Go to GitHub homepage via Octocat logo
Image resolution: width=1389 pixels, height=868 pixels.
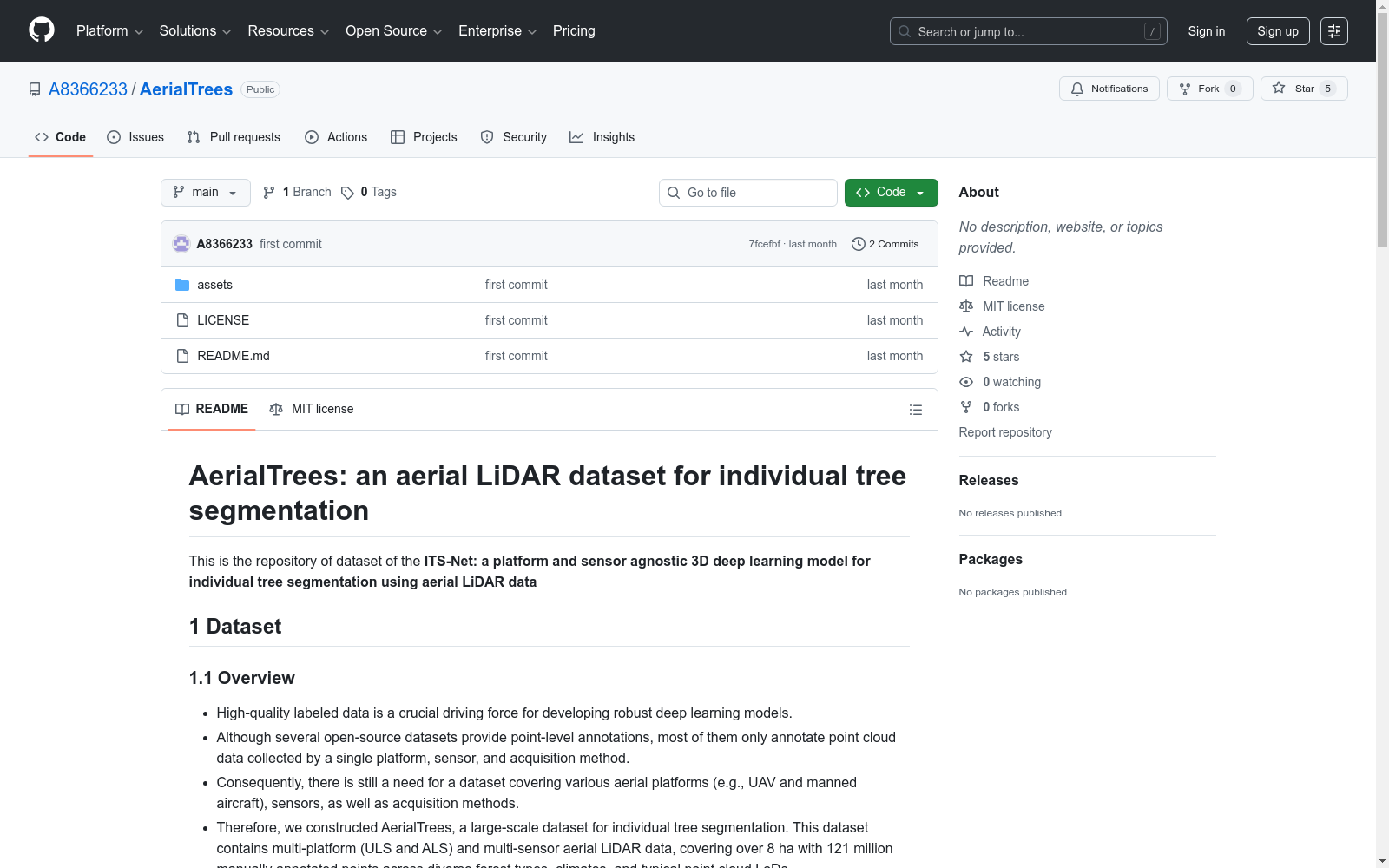(x=42, y=30)
